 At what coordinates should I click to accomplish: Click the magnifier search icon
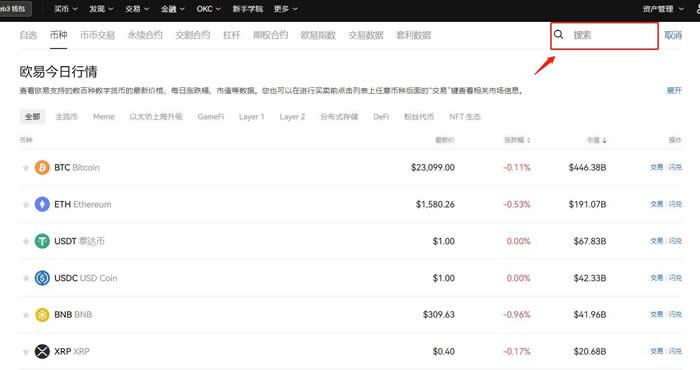point(558,34)
